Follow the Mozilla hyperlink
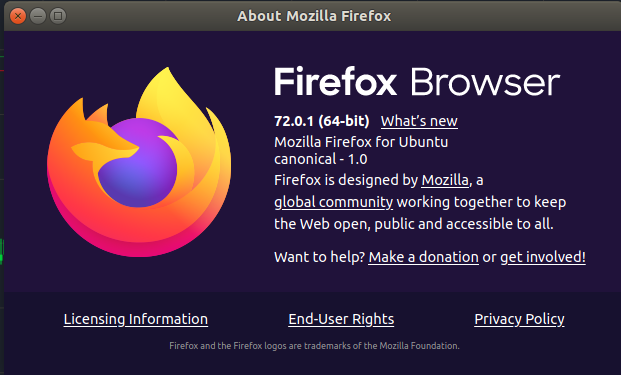This screenshot has height=375, width=621. click(445, 180)
